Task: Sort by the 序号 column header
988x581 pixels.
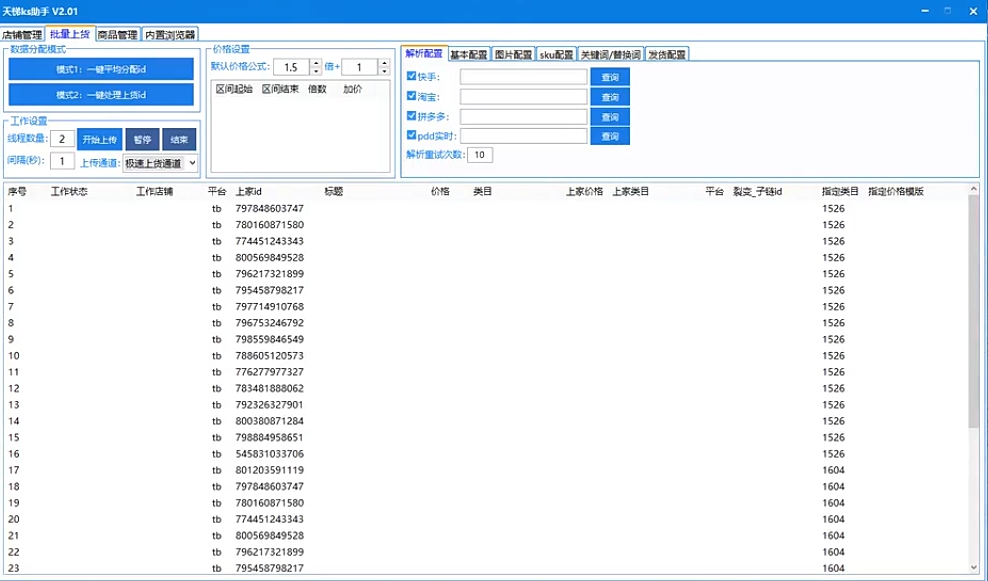Action: coord(17,192)
